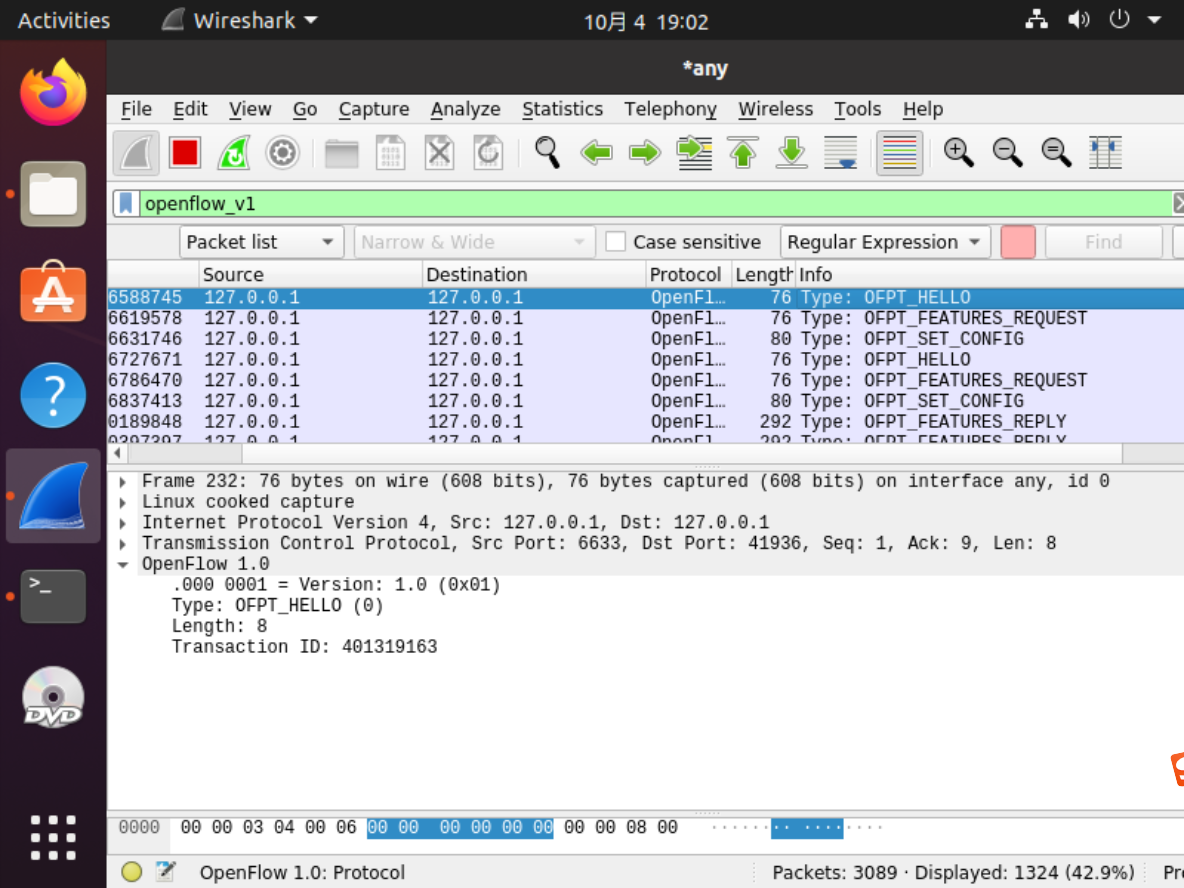Viewport: 1184px width, 888px height.
Task: Open the Regular Expression search type dropdown
Action: (x=885, y=242)
